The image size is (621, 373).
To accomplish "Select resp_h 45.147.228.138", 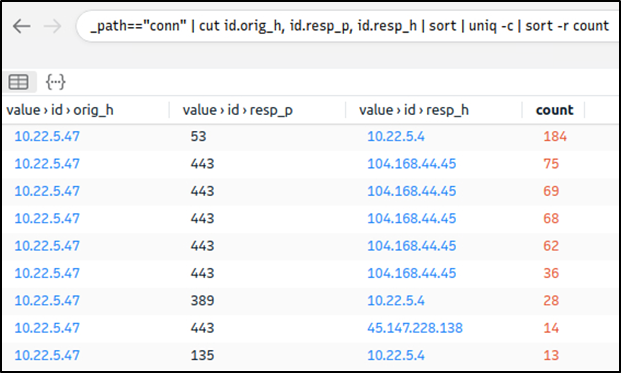I will 415,328.
